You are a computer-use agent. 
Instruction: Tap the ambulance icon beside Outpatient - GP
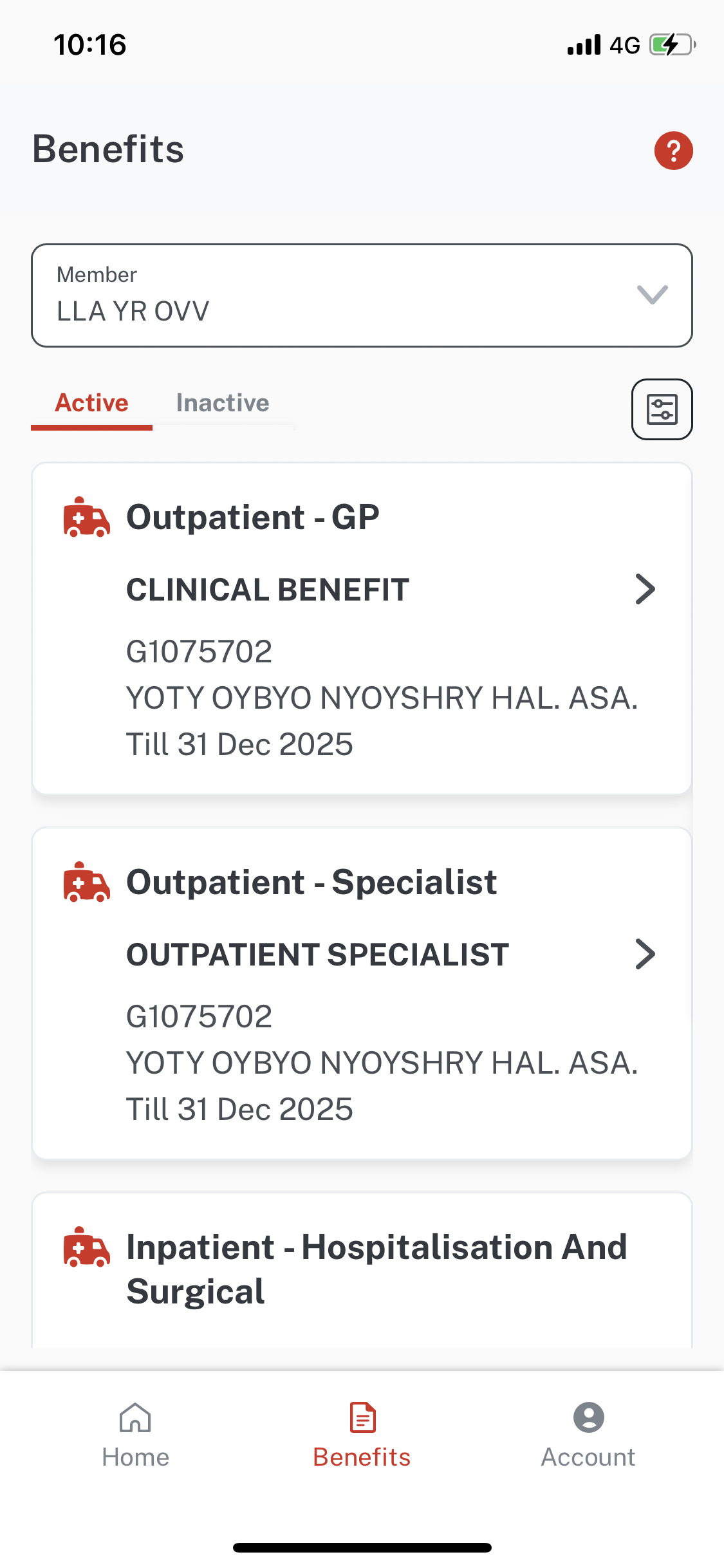pos(86,517)
